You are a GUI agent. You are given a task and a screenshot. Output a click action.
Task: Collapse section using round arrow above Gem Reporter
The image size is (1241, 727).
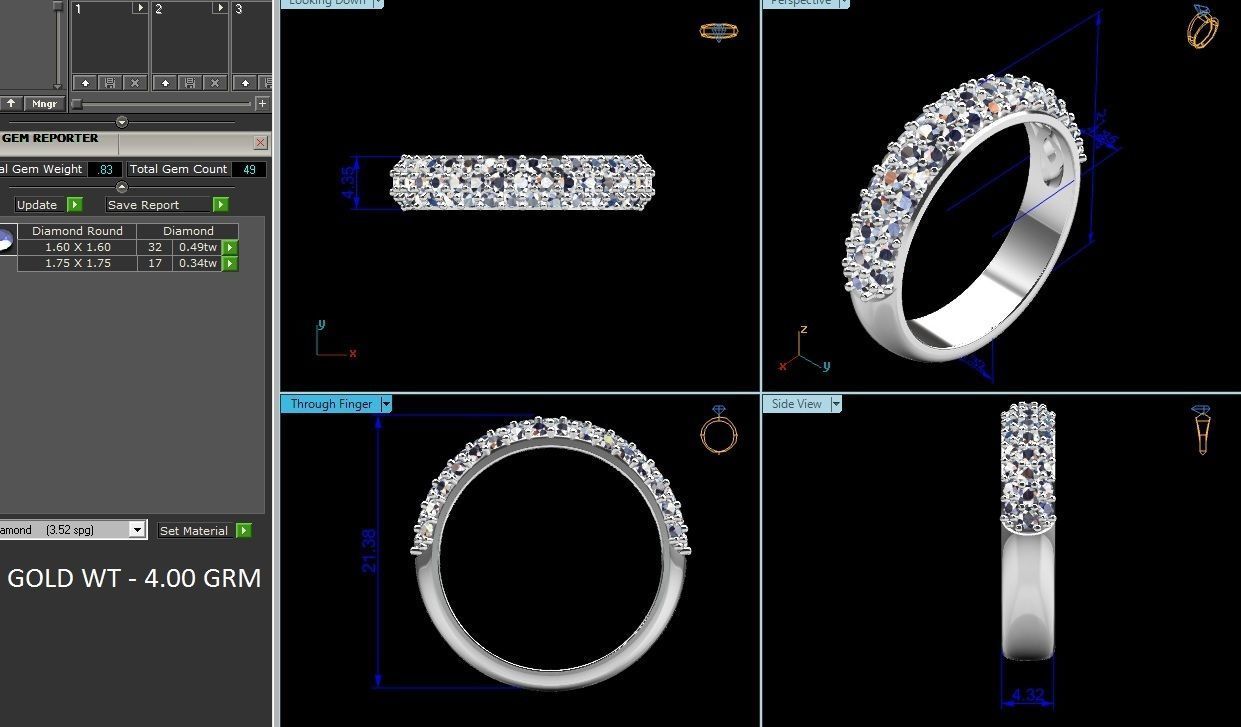(x=122, y=122)
